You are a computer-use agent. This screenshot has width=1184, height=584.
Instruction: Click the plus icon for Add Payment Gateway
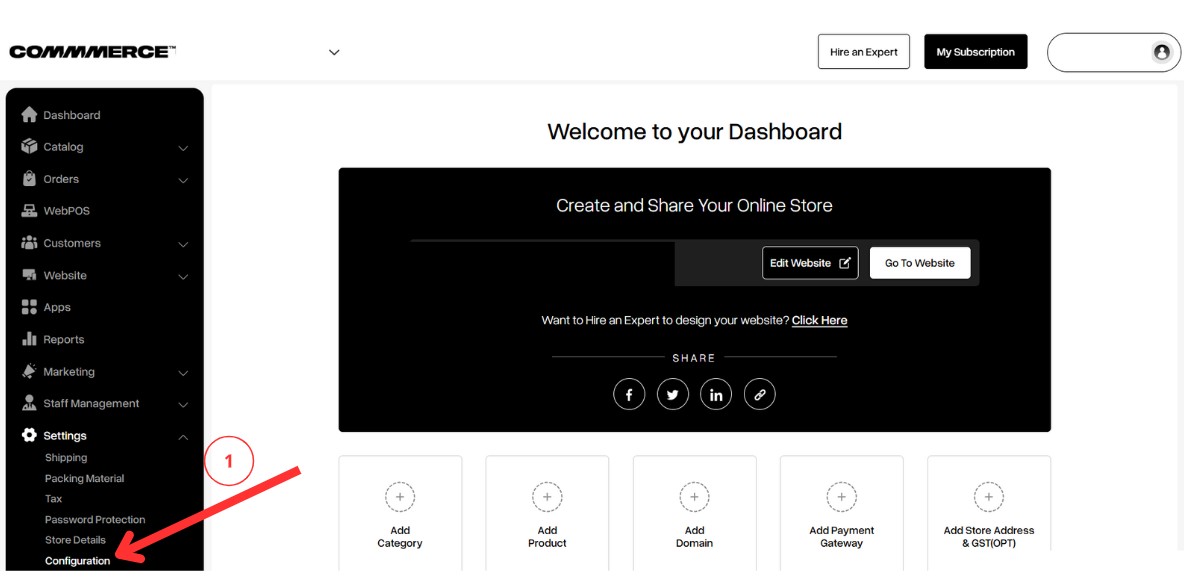pos(841,497)
